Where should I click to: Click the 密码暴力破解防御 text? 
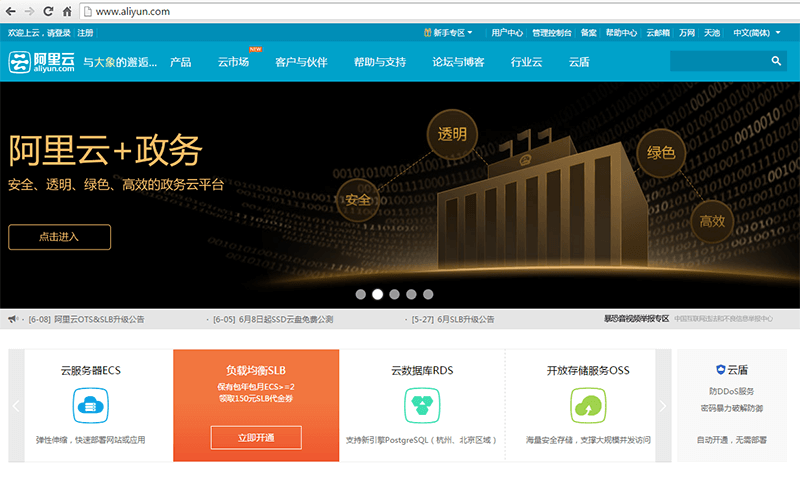click(731, 408)
